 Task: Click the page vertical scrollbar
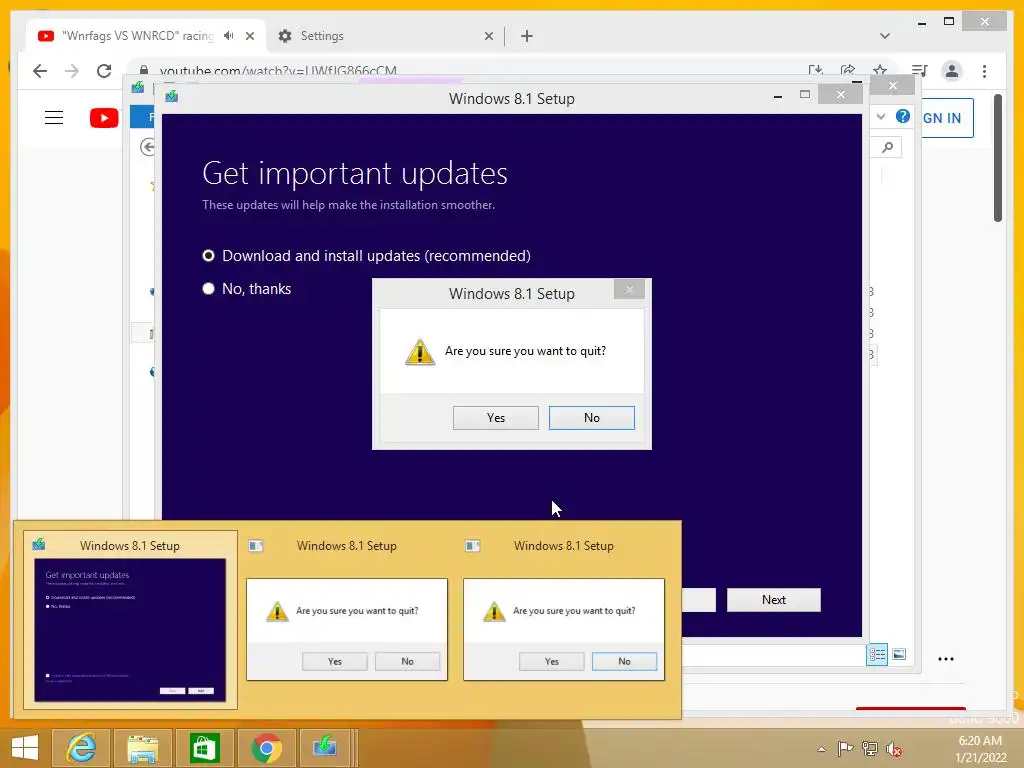point(998,159)
